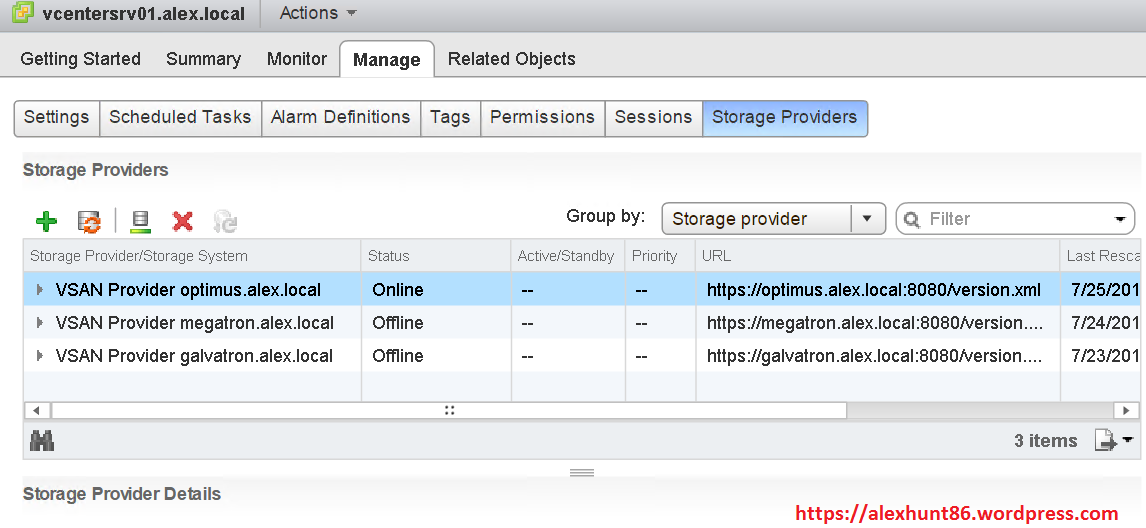Screen dimensions: 1146x528
Task: Click the magnifier icon in Filter box
Action: (x=913, y=219)
